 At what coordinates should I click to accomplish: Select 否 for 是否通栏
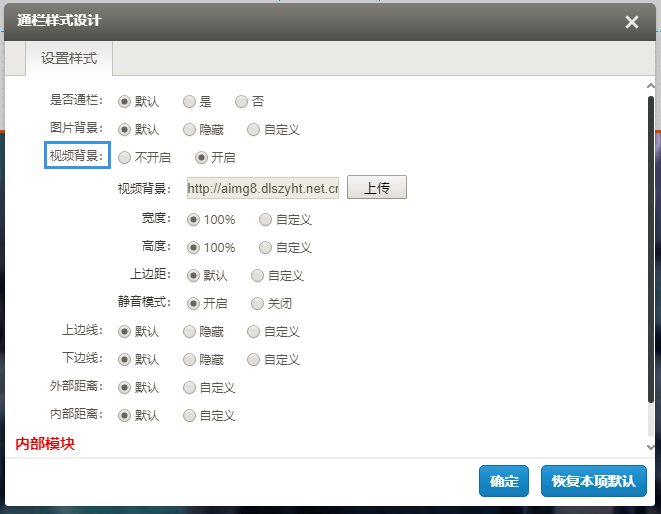[x=241, y=101]
